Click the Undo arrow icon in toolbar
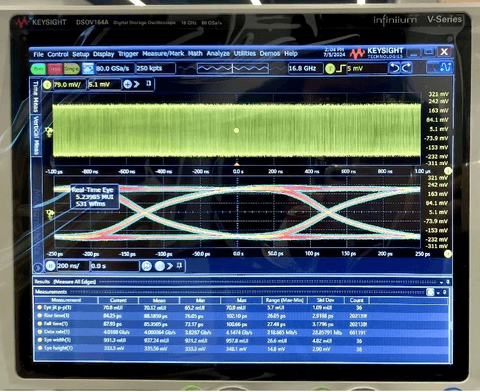The height and width of the screenshot is (392, 480). click(x=394, y=68)
